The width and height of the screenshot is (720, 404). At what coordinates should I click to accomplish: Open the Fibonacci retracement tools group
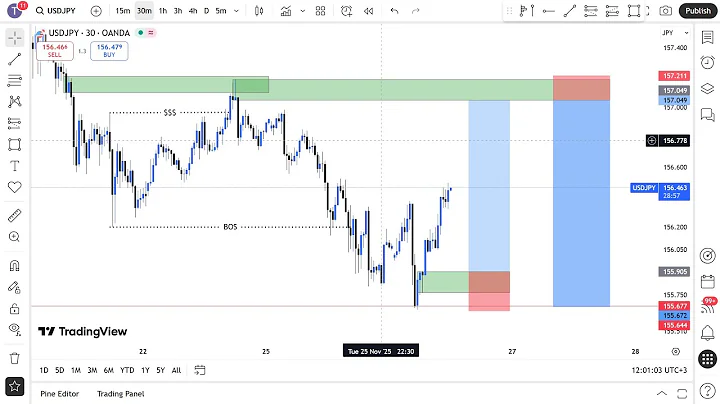[x=15, y=80]
